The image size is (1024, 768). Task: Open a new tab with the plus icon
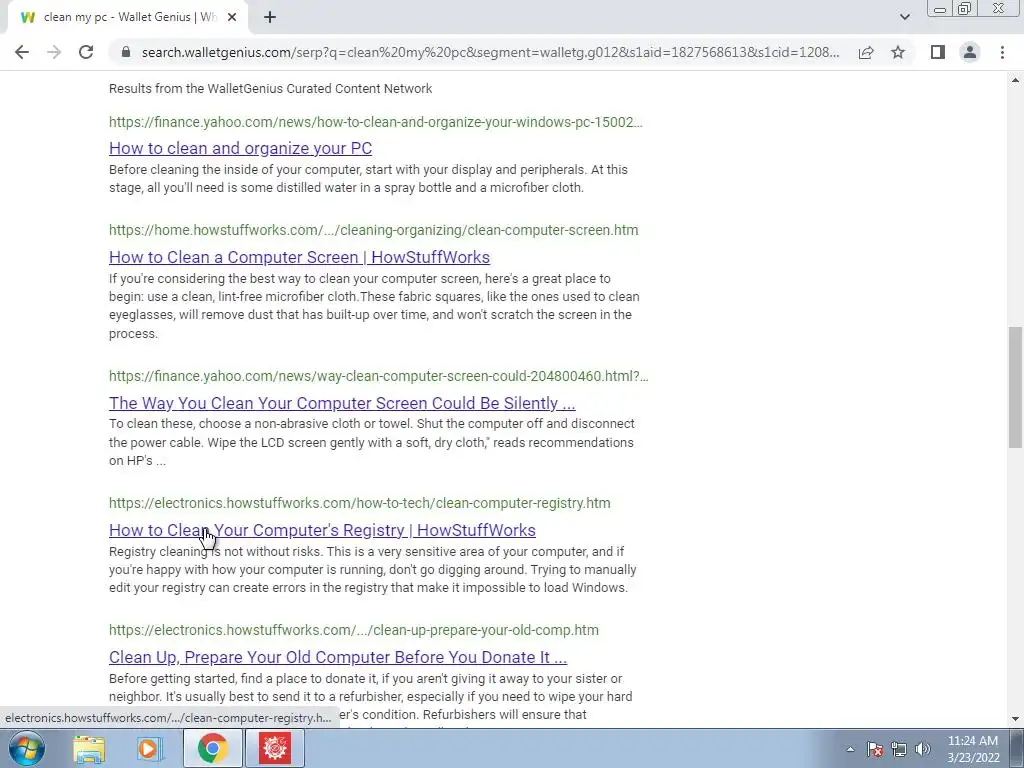pos(270,18)
